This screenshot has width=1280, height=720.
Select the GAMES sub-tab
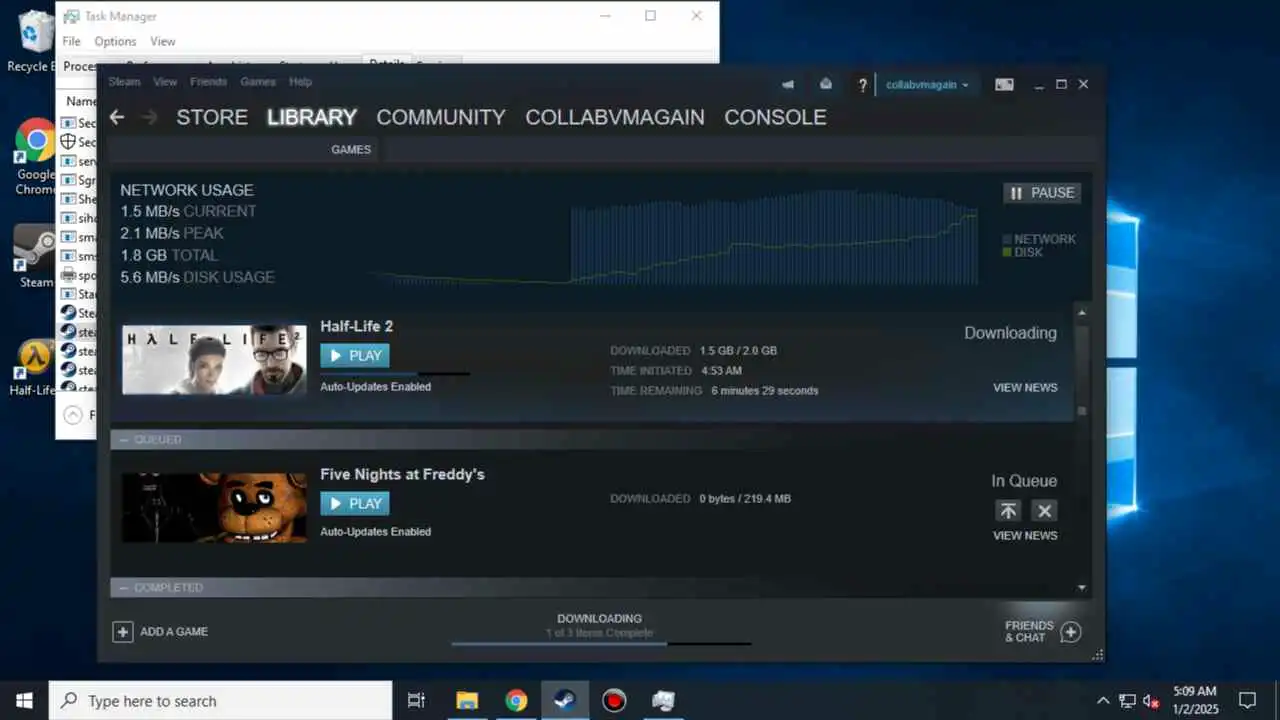click(351, 150)
